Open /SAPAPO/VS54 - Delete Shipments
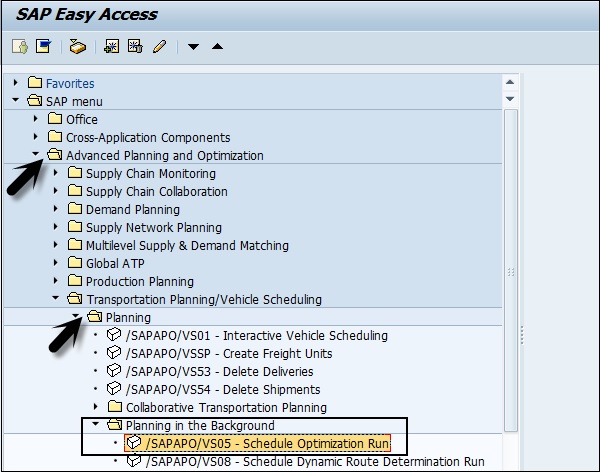This screenshot has width=600, height=472. tap(223, 389)
